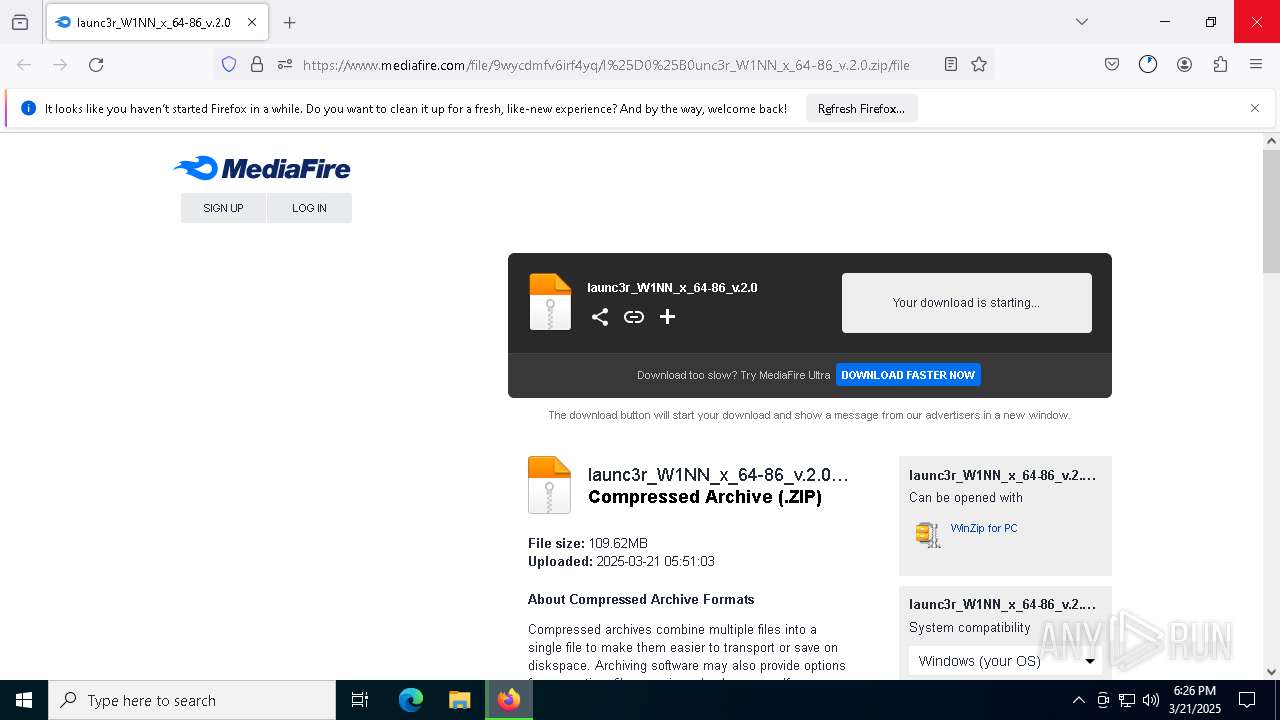Open downloads progress icon in toolbar
This screenshot has width=1280, height=720.
1148,65
